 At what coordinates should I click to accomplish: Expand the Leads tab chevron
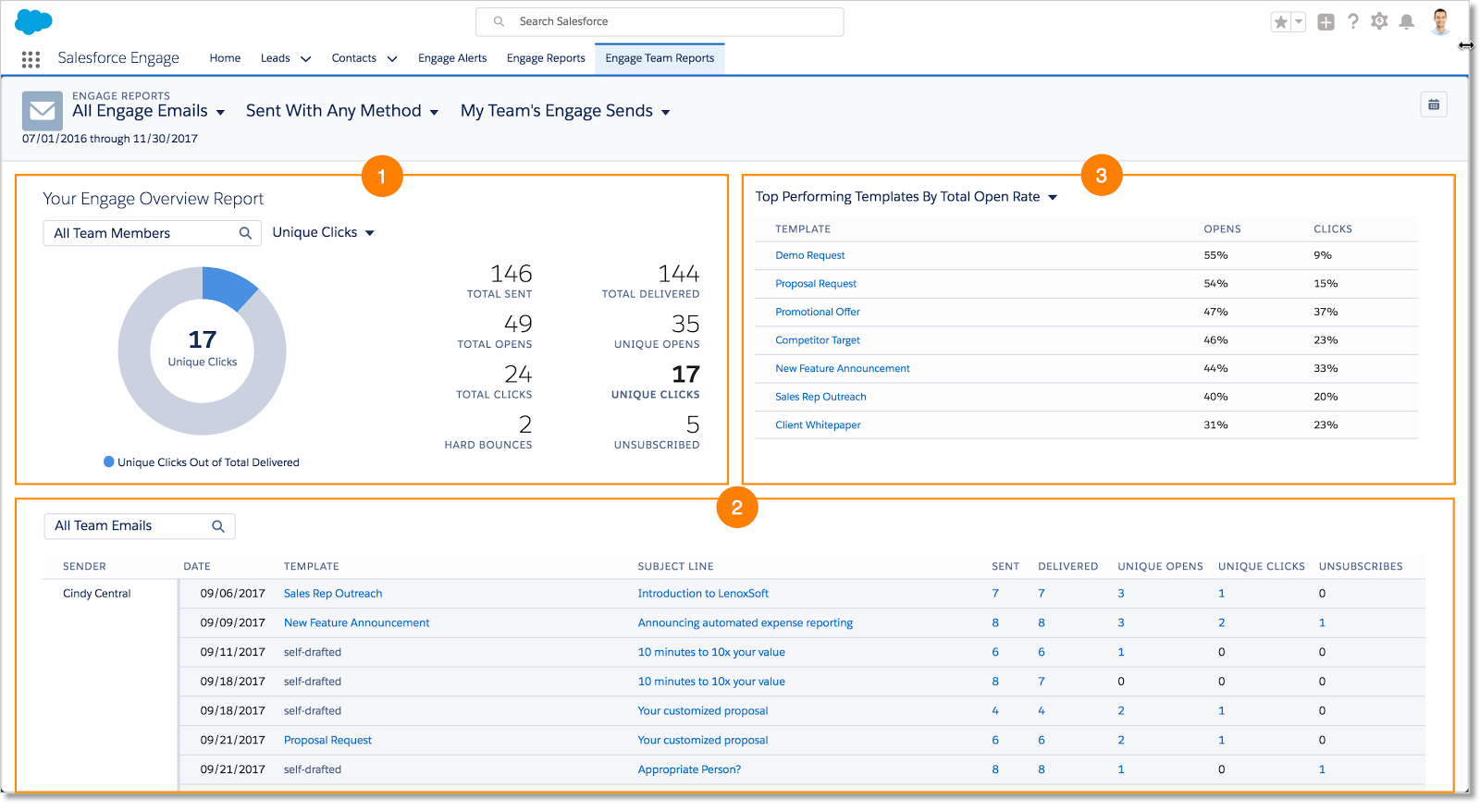coord(306,58)
